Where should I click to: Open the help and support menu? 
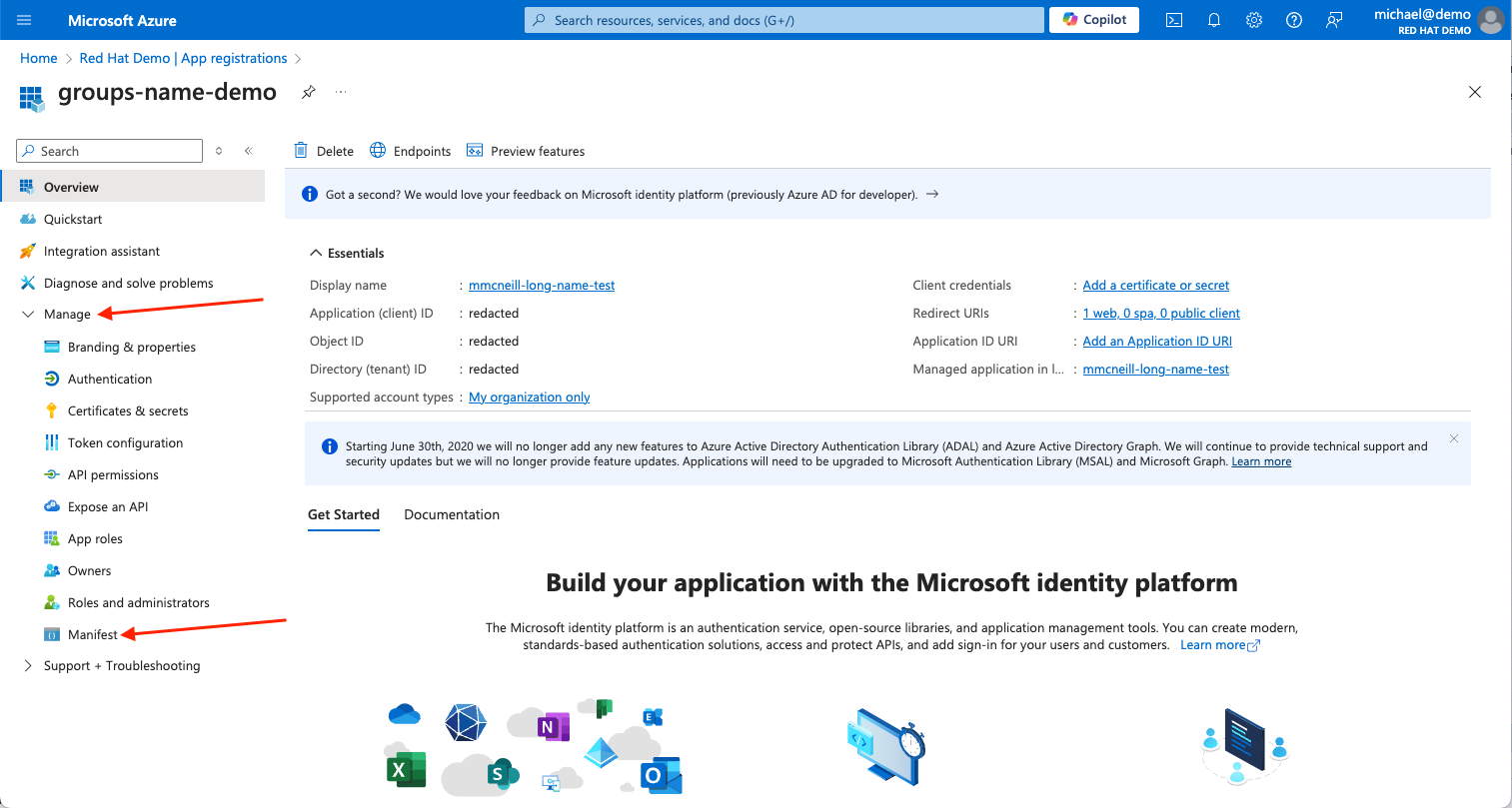[1293, 20]
